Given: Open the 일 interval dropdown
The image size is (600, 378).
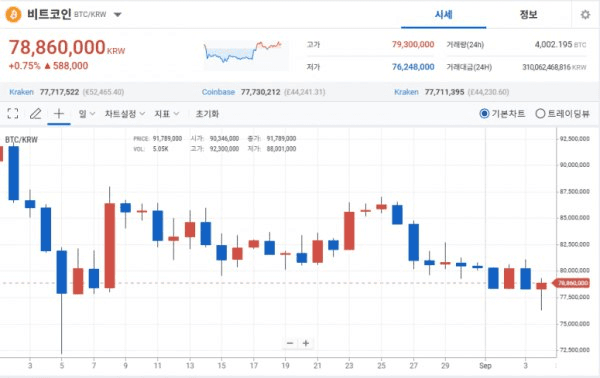Looking at the screenshot, I should (x=87, y=114).
